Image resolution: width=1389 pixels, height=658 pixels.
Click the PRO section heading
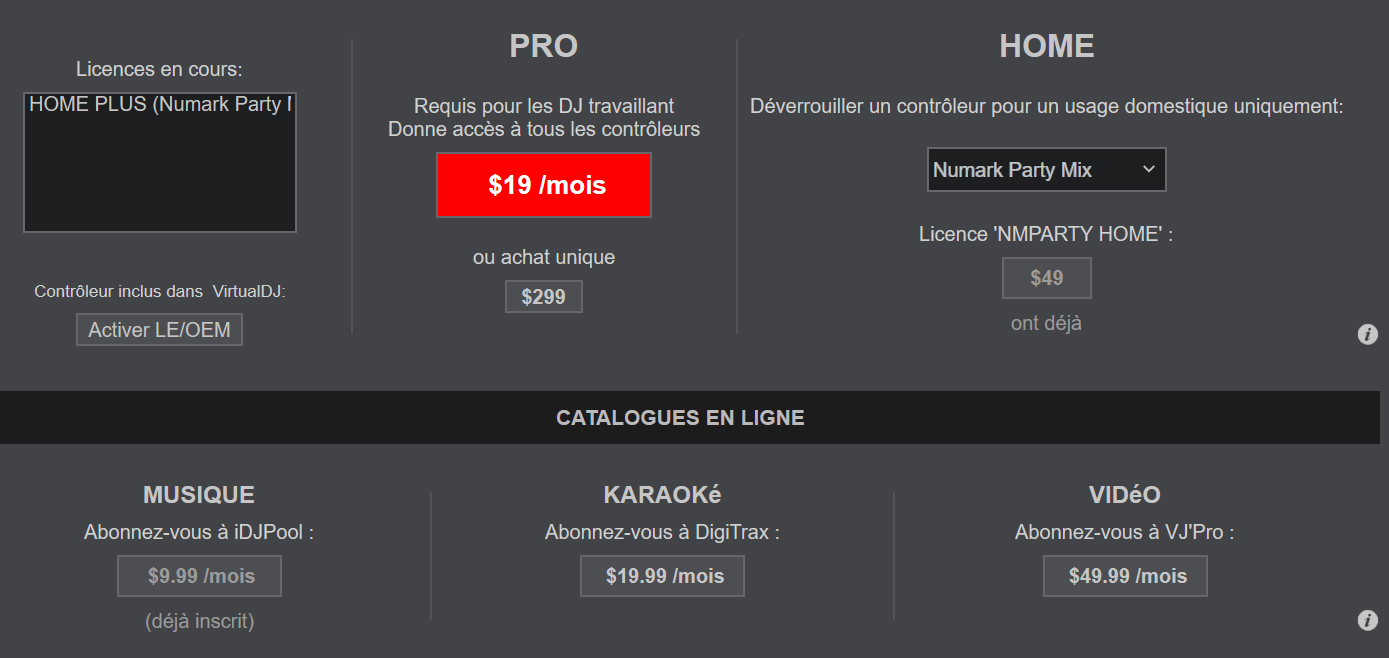(544, 46)
